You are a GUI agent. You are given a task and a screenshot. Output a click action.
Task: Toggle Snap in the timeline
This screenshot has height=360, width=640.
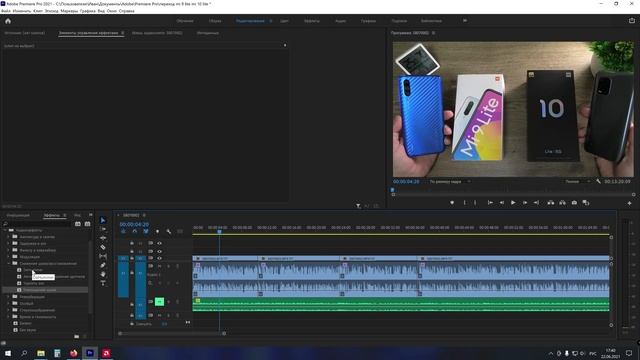pos(135,231)
